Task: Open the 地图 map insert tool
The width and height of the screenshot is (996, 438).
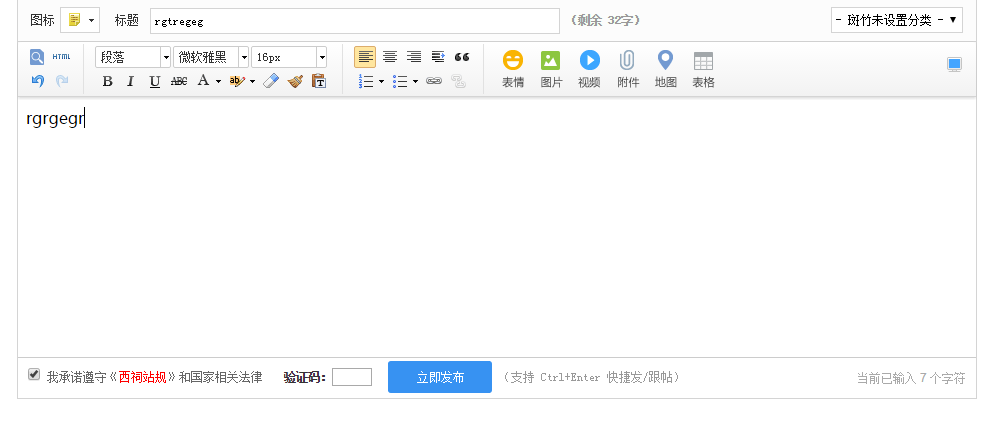Action: pos(665,69)
